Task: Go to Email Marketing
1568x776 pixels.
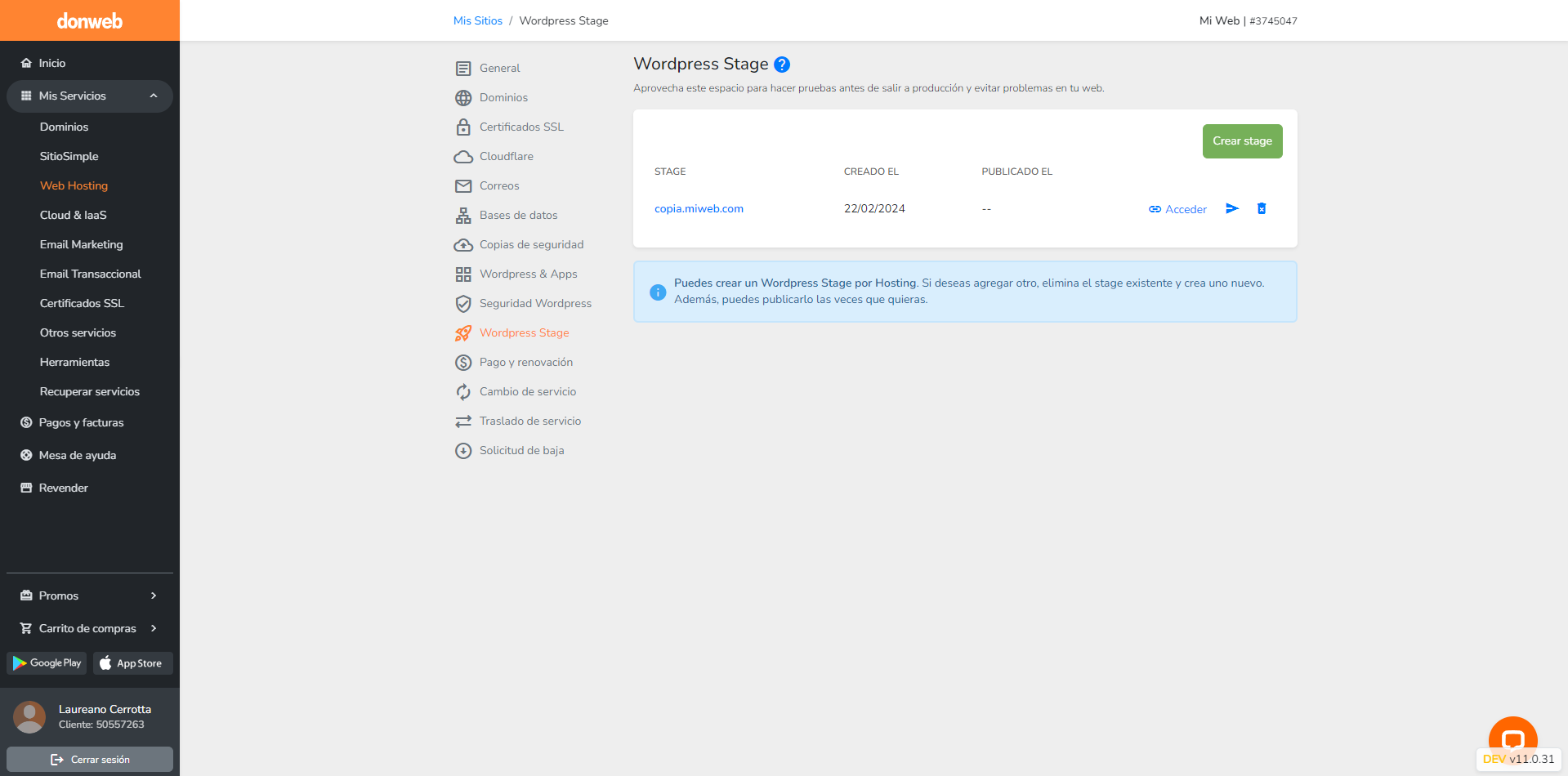Action: click(x=81, y=244)
